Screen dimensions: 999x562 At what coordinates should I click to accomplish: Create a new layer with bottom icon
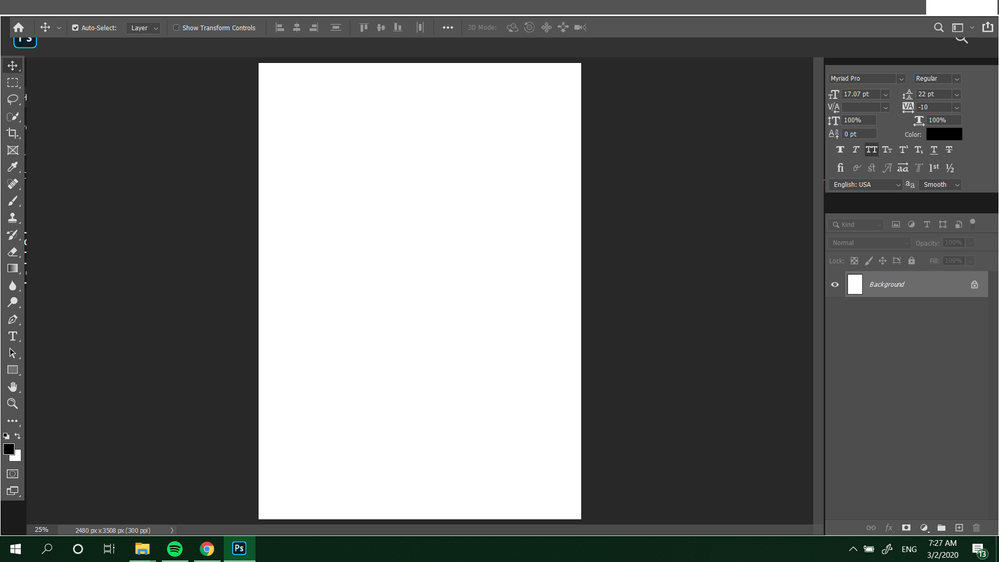[959, 528]
